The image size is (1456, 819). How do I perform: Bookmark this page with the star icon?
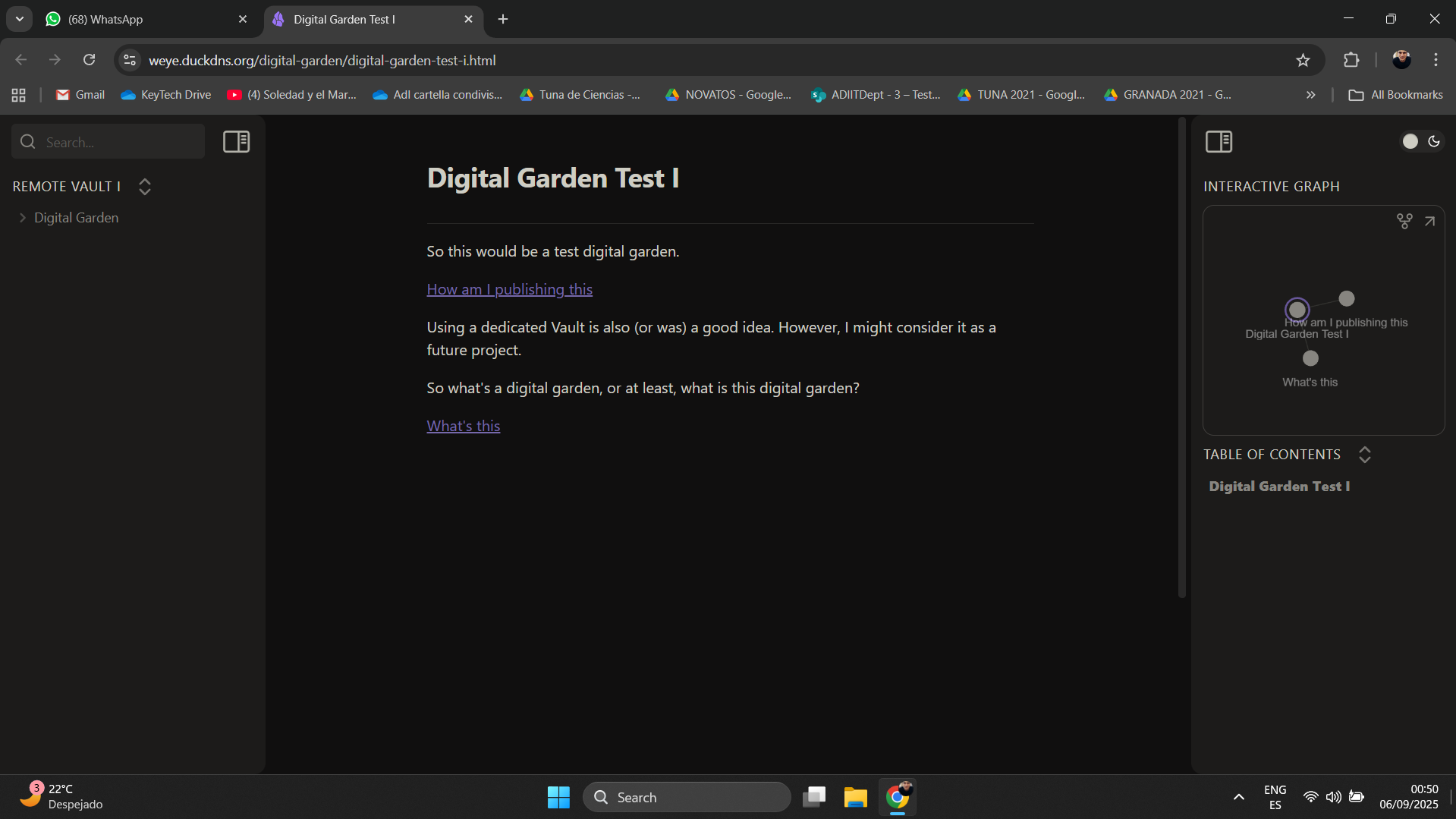(1303, 60)
